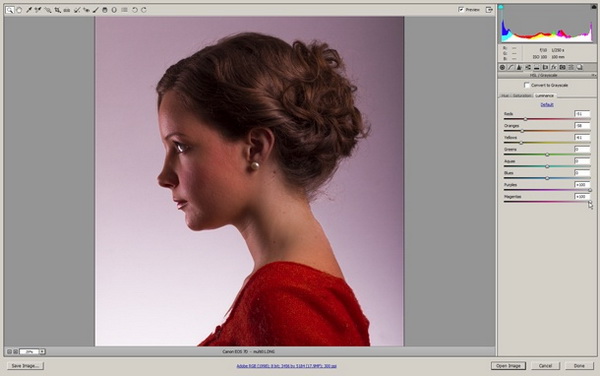This screenshot has width=600, height=376.
Task: Open the Split Toning panel icon
Action: 536,67
